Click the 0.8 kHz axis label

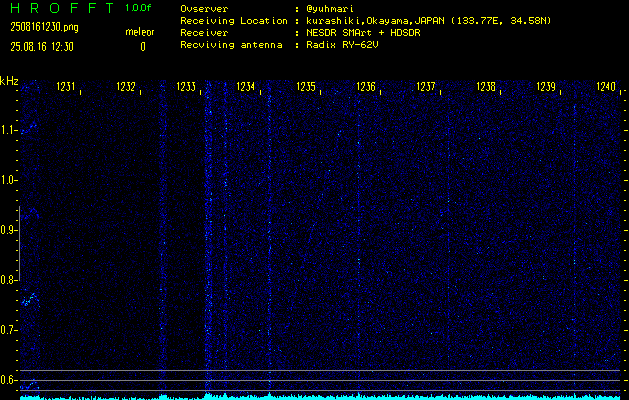coord(7,280)
